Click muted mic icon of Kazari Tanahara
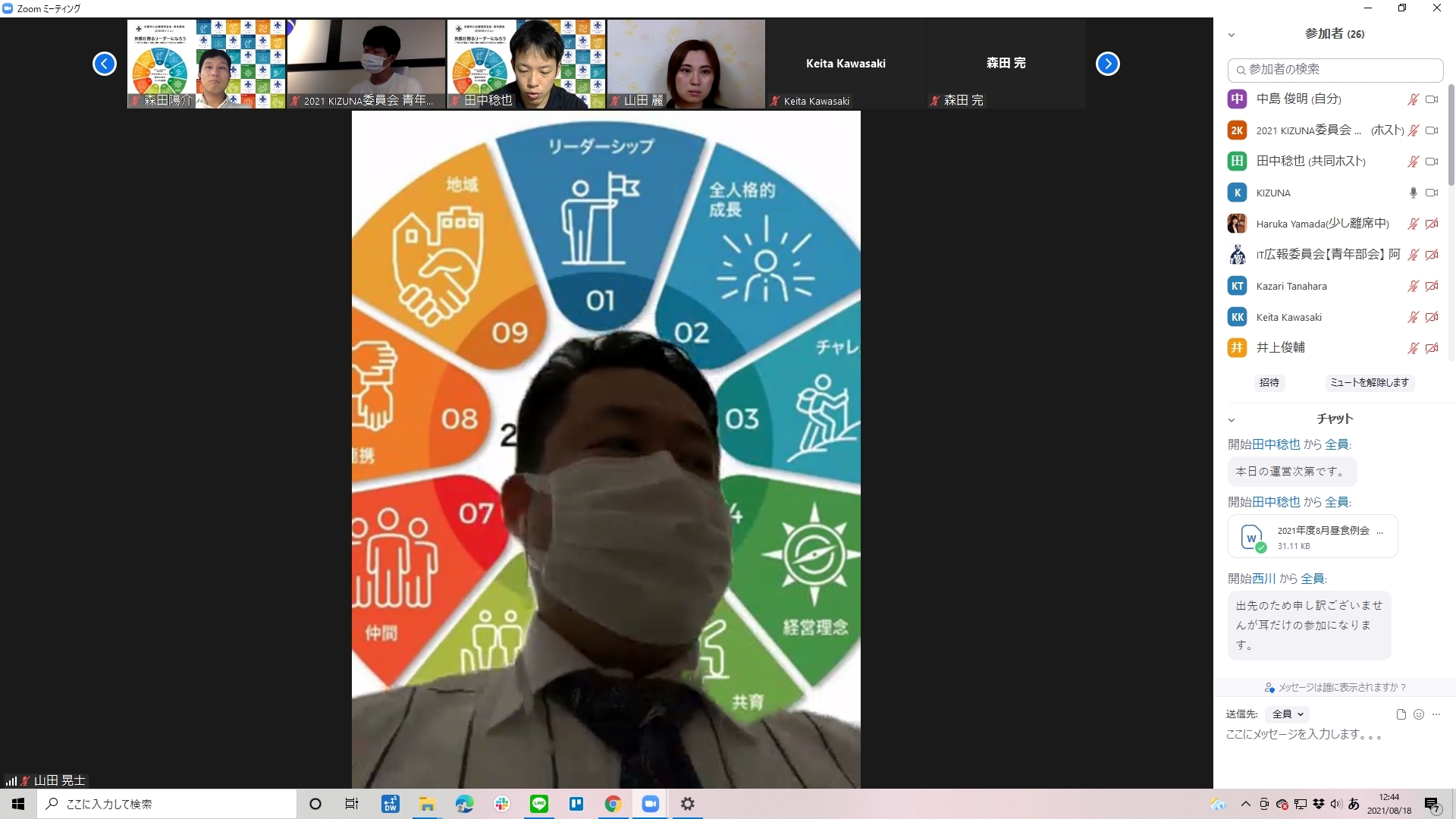Image resolution: width=1456 pixels, height=819 pixels. 1414,286
